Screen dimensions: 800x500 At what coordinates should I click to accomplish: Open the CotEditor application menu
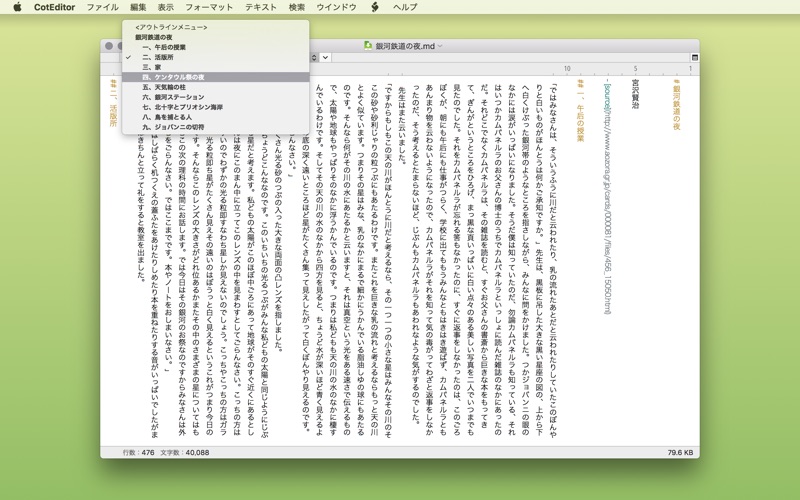(55, 7)
